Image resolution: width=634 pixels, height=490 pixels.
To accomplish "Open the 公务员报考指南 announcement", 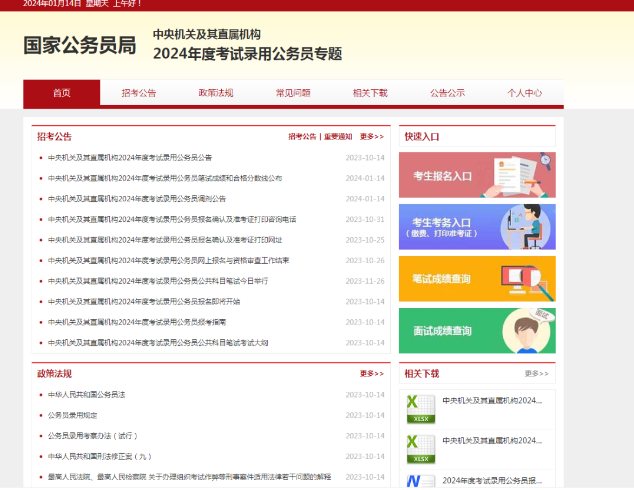I will pos(137,322).
